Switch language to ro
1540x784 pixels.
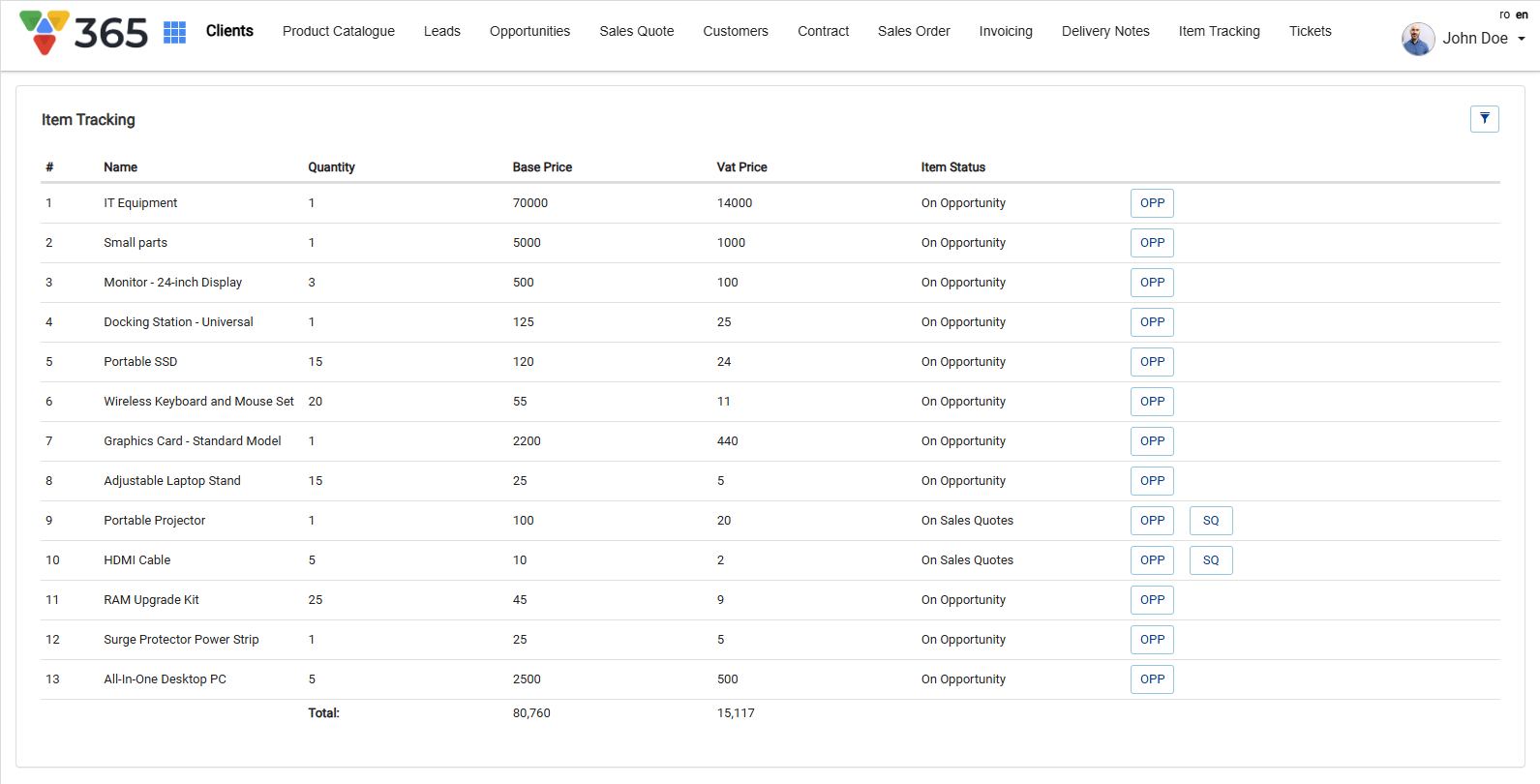[1504, 15]
